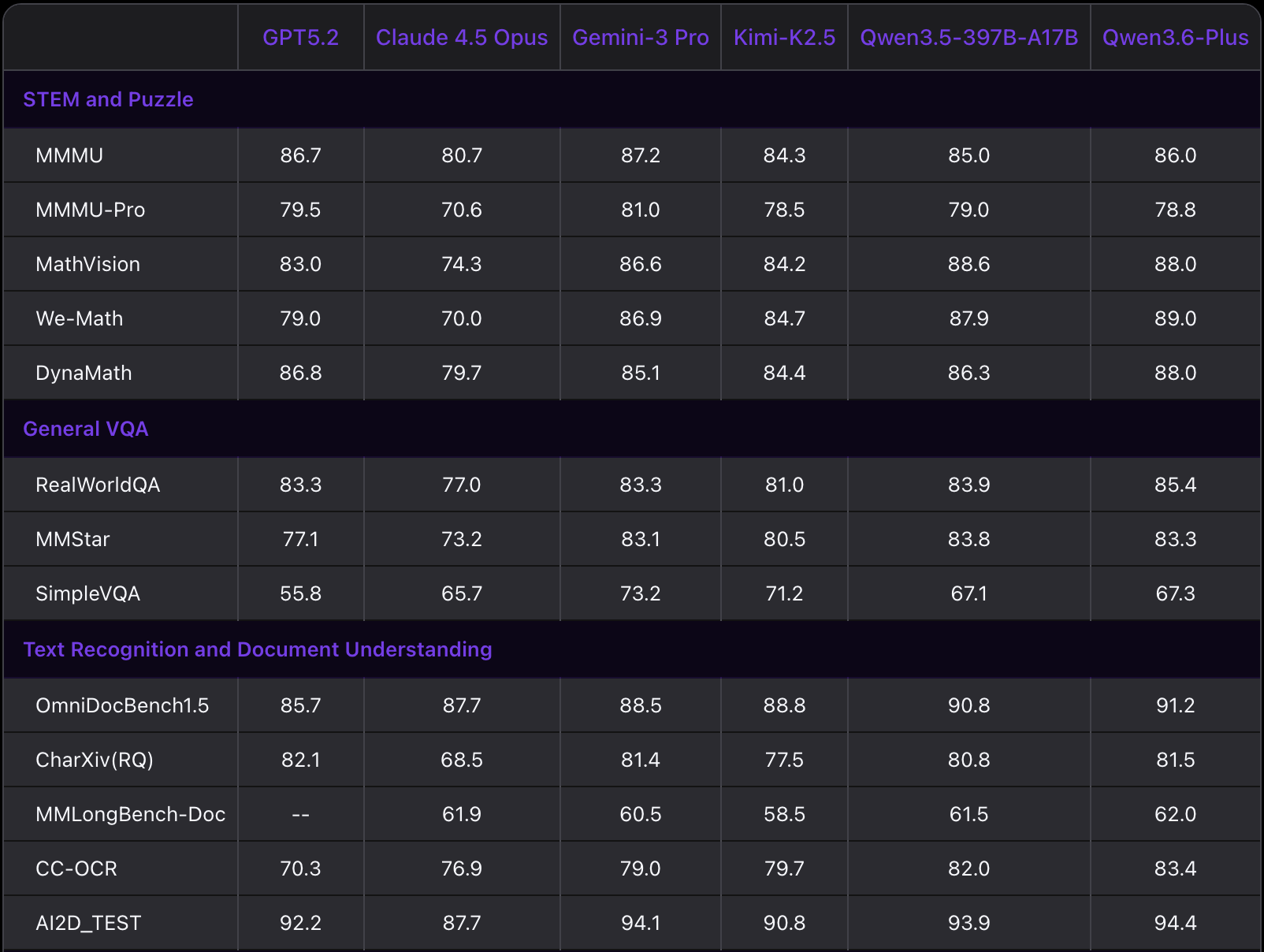Screen dimensions: 1264x952
Task: Click Claude 4.5 Opus MathVision score 74.3
Action: click(462, 264)
